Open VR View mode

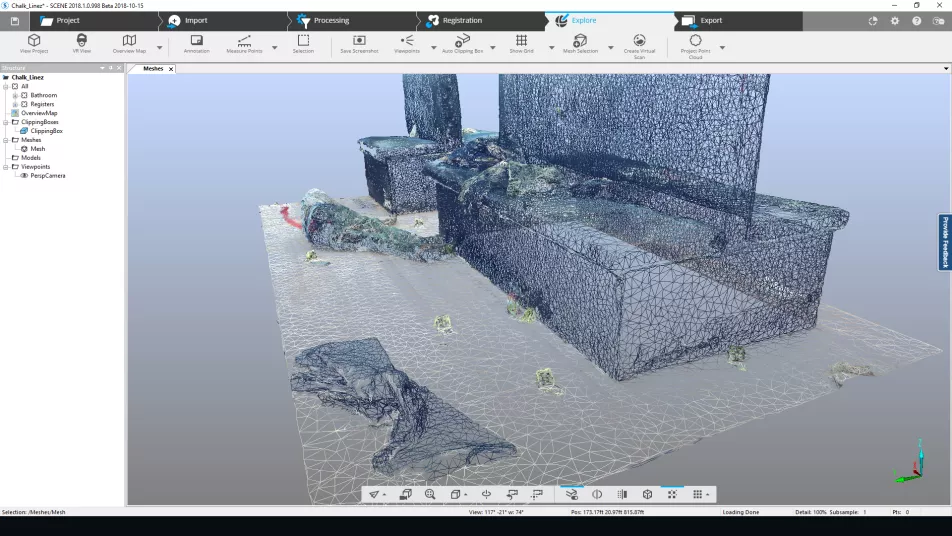(x=82, y=41)
